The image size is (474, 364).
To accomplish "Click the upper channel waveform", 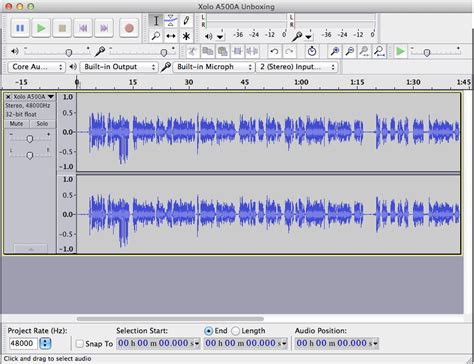I will (268, 132).
